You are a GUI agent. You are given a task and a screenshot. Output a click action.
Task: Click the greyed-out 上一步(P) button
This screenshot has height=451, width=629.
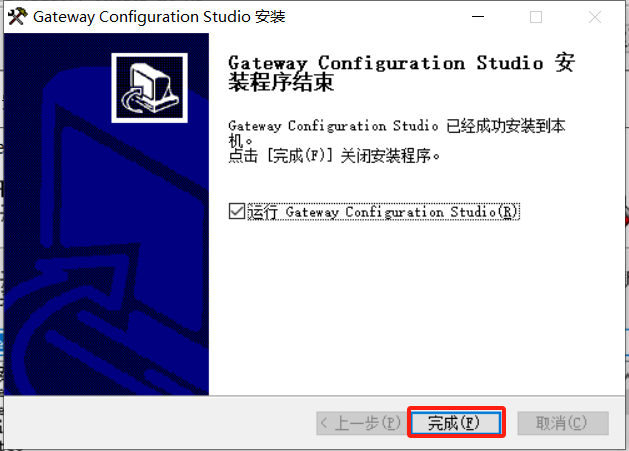point(361,423)
